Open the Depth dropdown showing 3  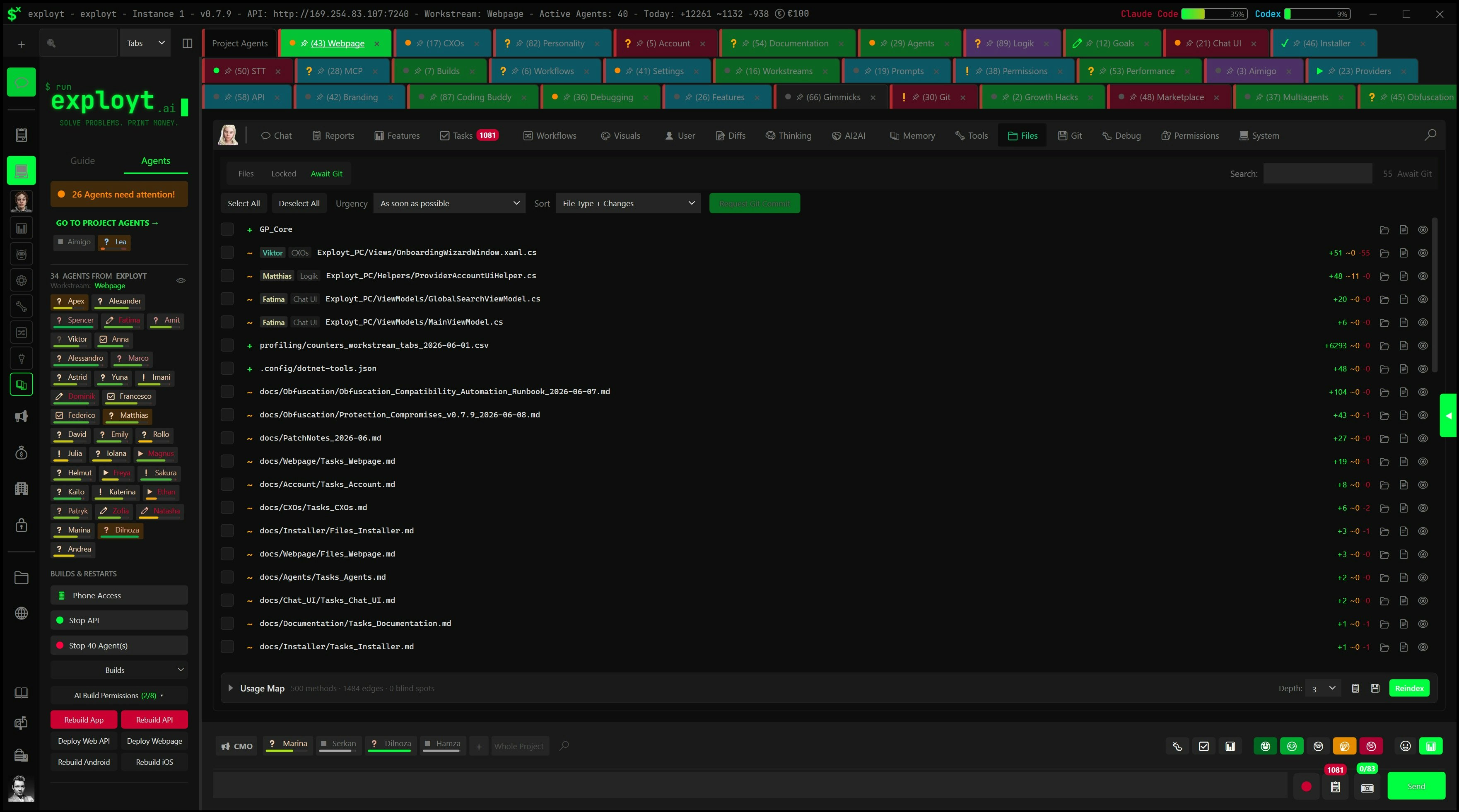point(1323,689)
